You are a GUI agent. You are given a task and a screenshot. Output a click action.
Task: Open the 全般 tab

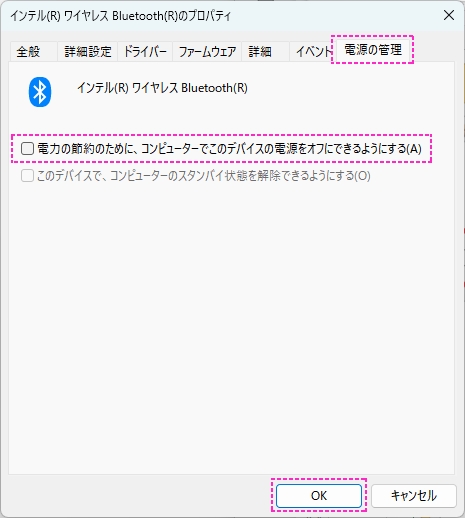(33, 52)
